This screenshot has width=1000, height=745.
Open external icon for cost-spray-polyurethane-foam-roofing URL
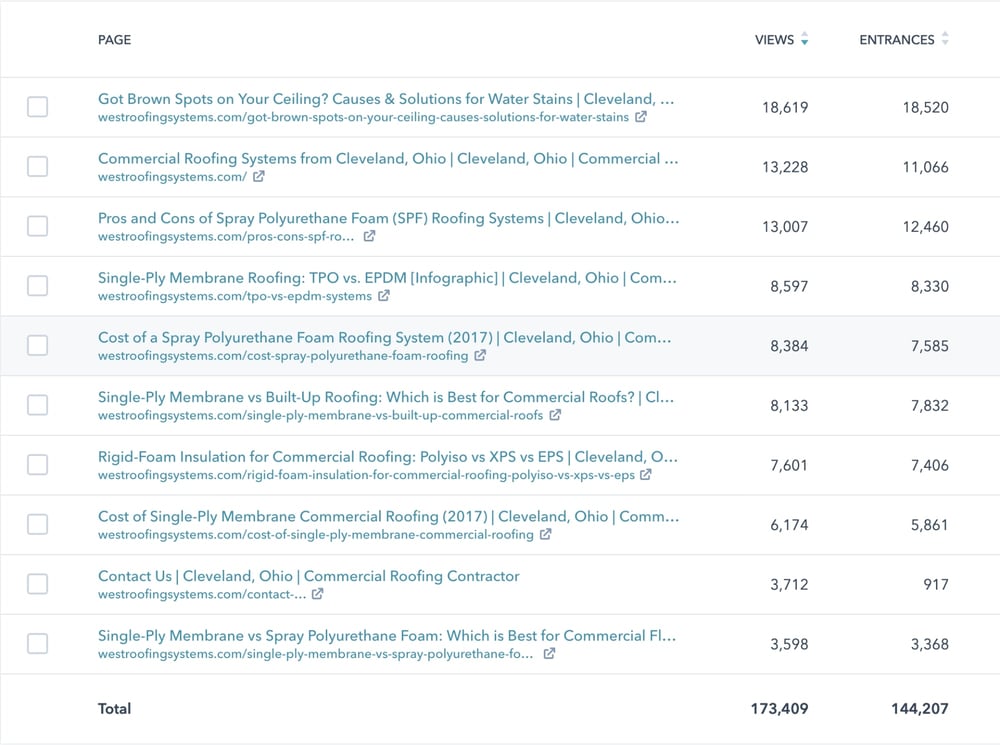[480, 356]
